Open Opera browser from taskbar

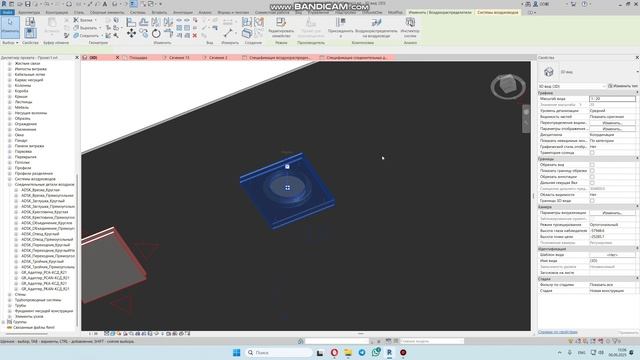click(x=334, y=352)
